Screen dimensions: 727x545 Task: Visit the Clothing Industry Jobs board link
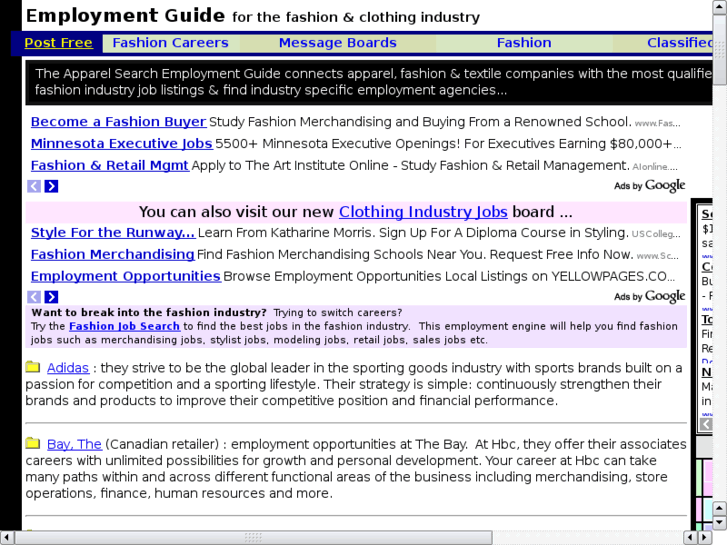tap(423, 212)
